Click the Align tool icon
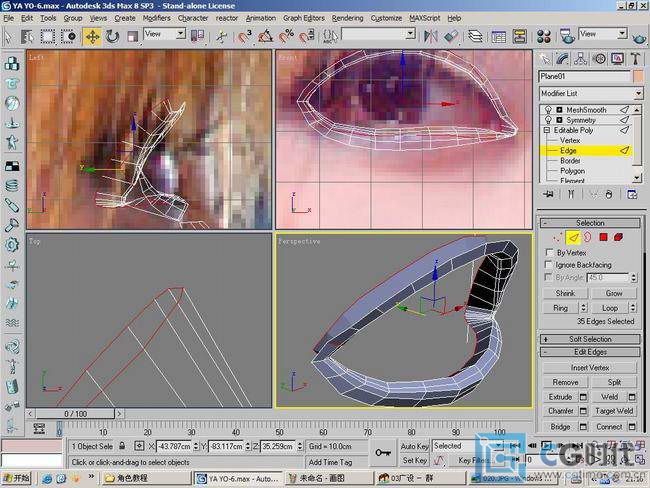The width and height of the screenshot is (650, 488). pyautogui.click(x=451, y=36)
